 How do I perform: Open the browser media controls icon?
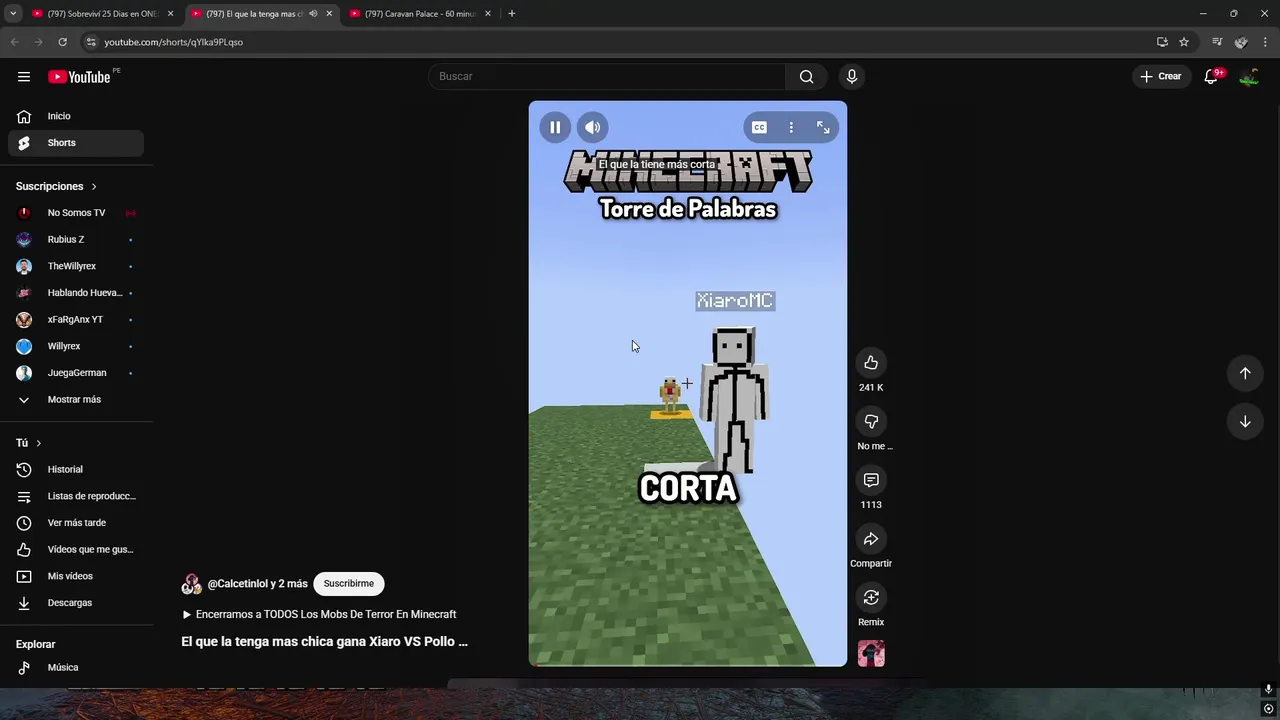[x=1217, y=42]
